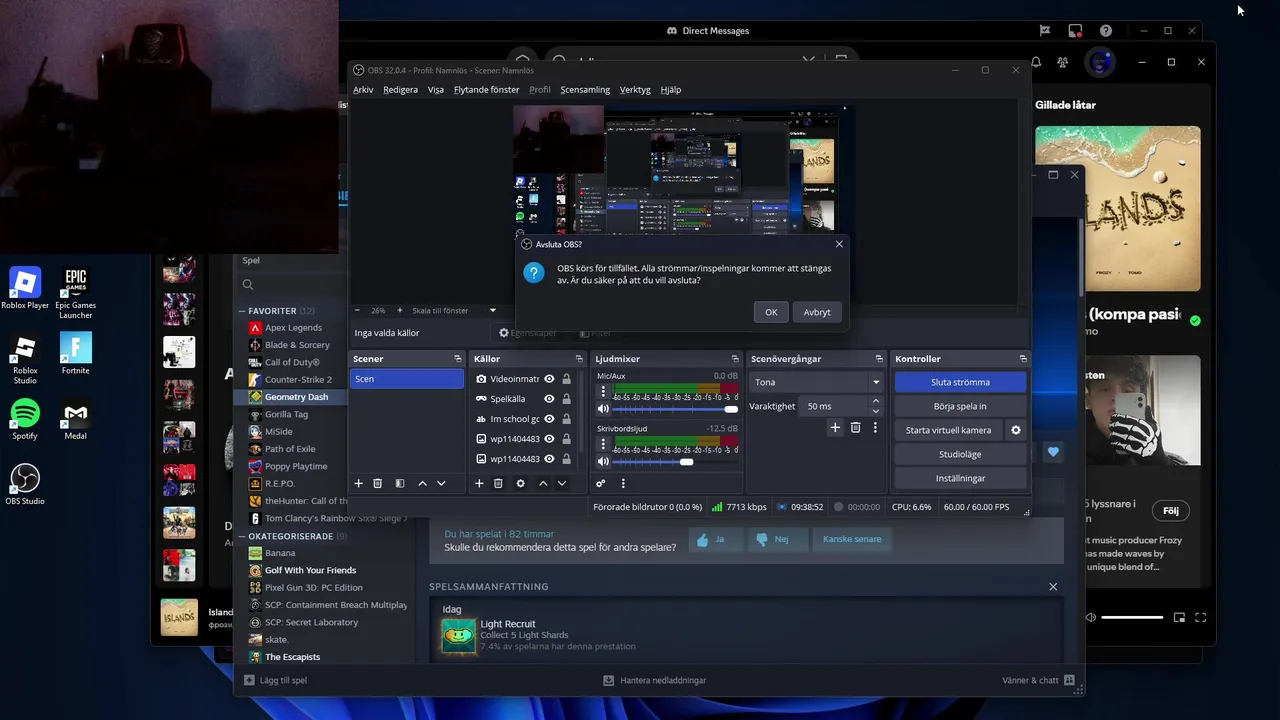
Task: Lock toggle for Im school gc source
Action: click(x=567, y=419)
